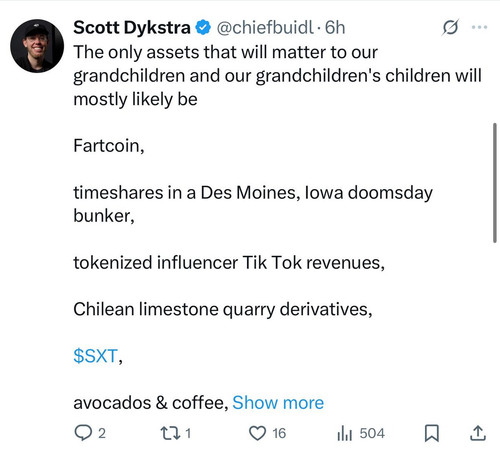Open the reply comment icon
This screenshot has width=500, height=456.
click(x=83, y=433)
